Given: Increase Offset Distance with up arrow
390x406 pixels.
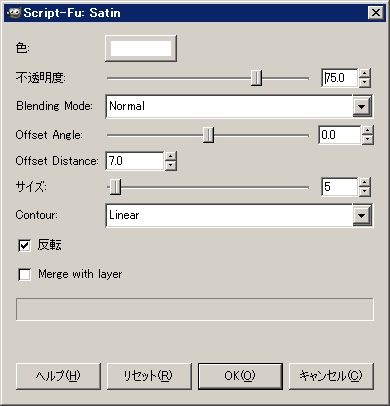Looking at the screenshot, I should pyautogui.click(x=171, y=156).
